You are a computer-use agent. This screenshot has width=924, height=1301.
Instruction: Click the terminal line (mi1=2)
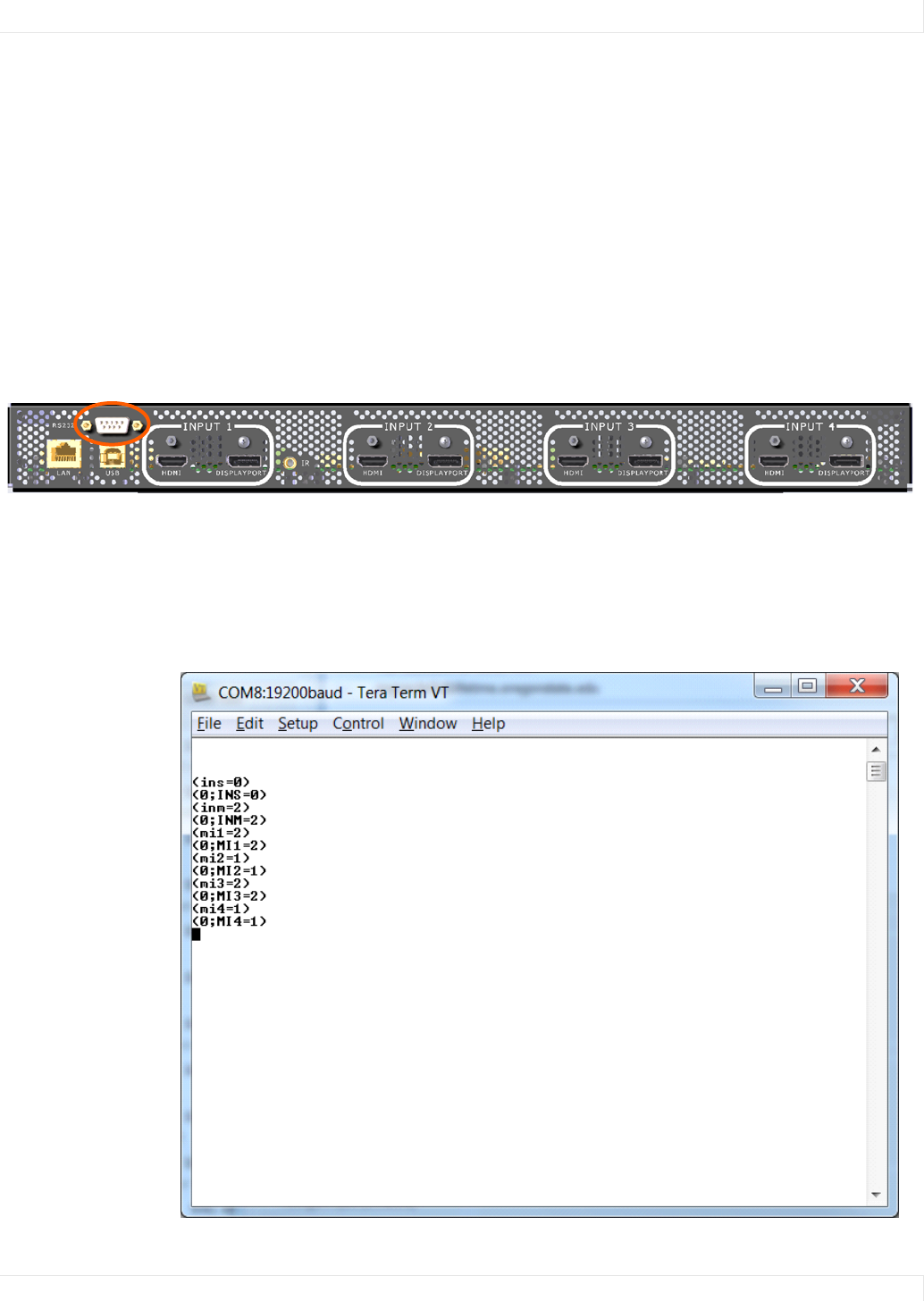click(222, 833)
